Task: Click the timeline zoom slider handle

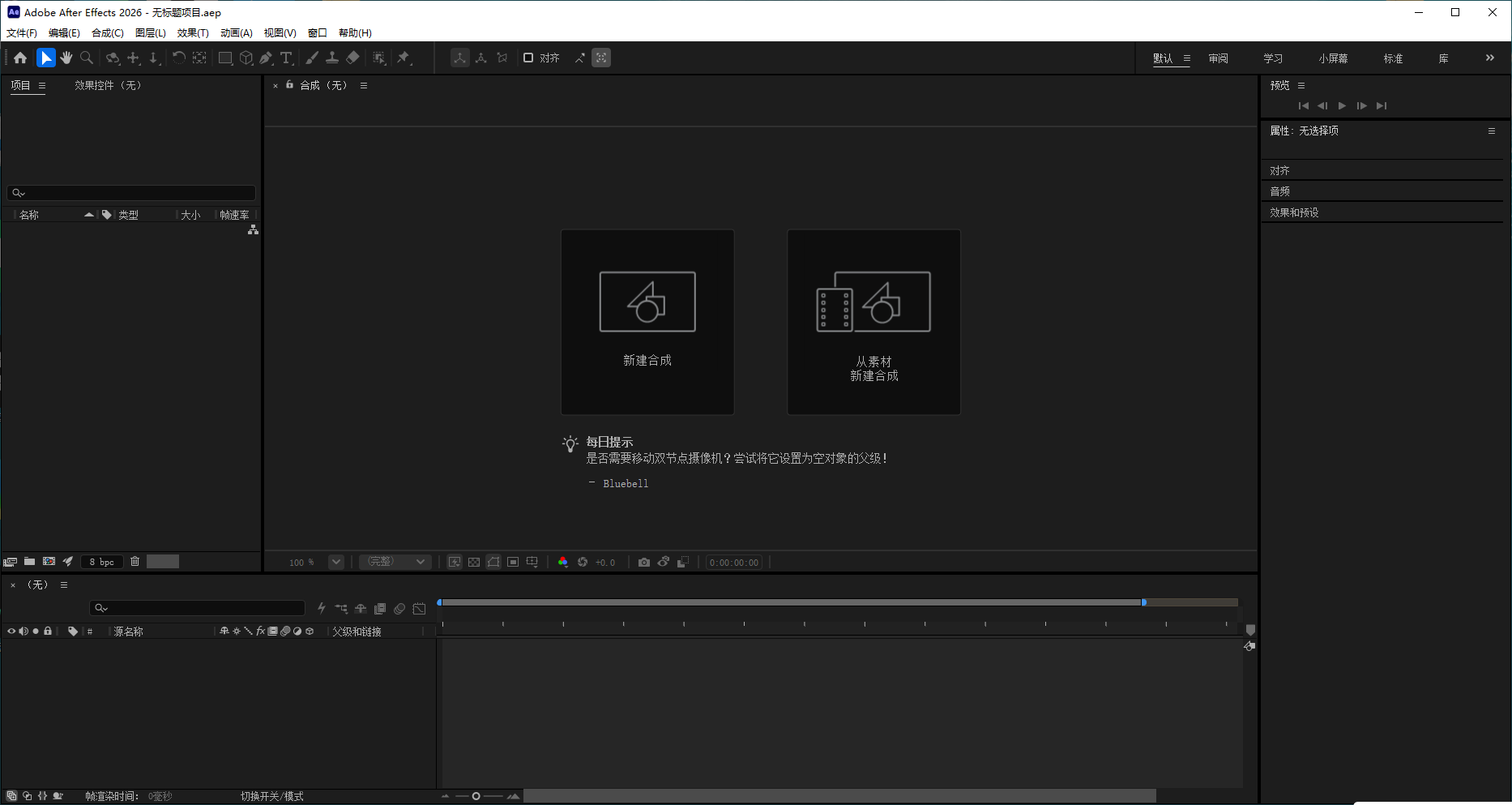Action: [476, 796]
